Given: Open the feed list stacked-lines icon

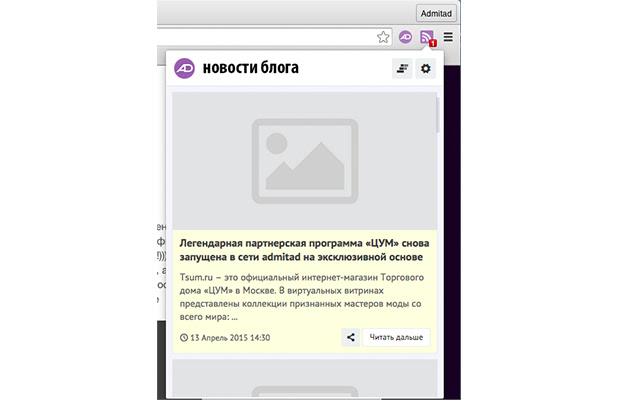Looking at the screenshot, I should [x=402, y=68].
